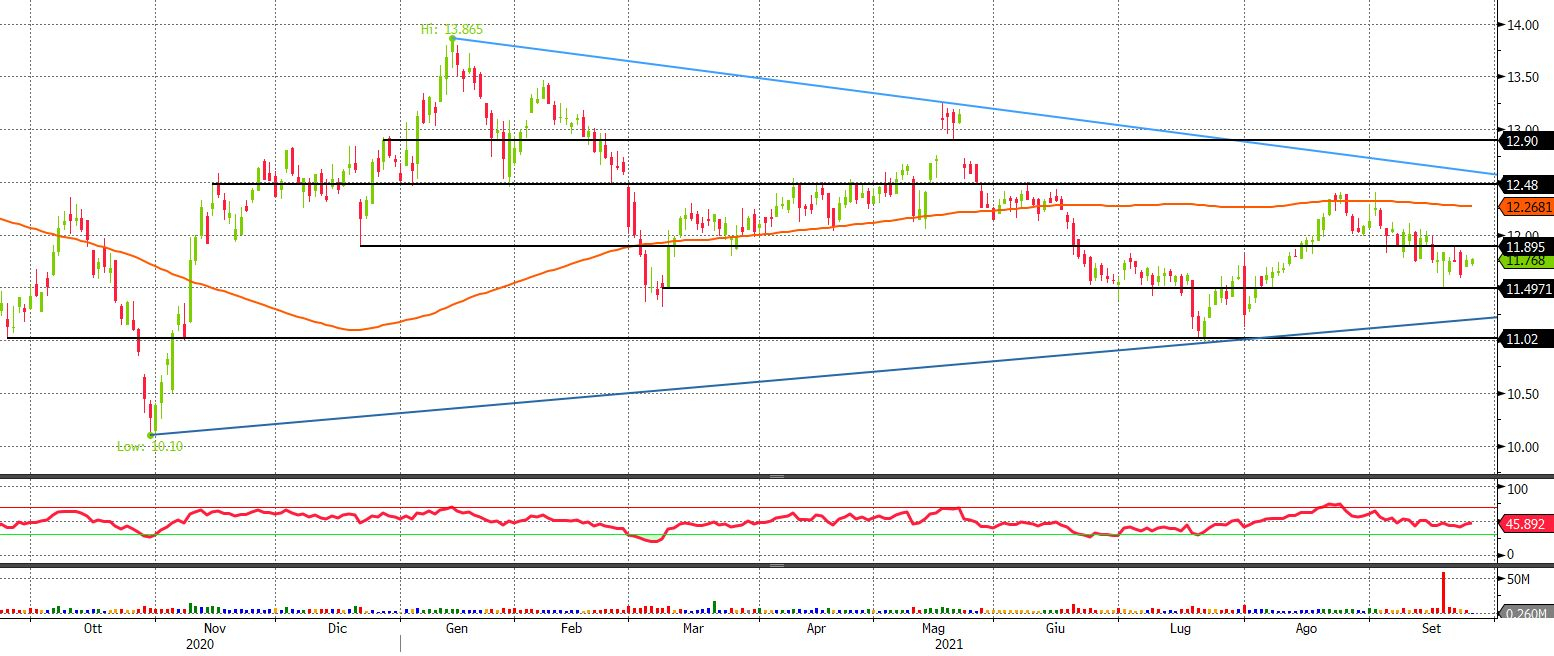Viewport: 1554px width, 656px height.
Task: Click the 10.00 price axis tick
Action: [x=1522, y=447]
